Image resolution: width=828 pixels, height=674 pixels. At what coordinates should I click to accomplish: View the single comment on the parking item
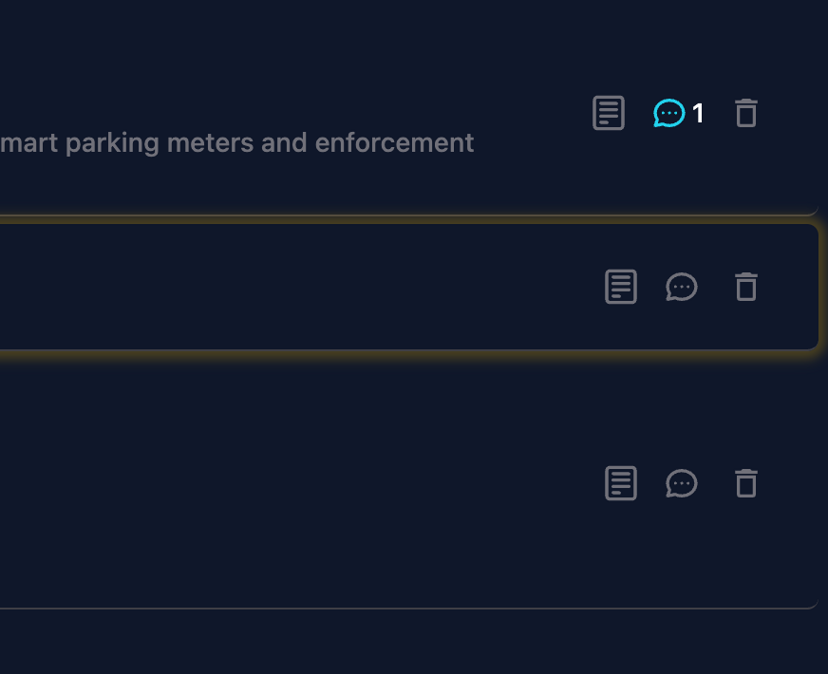tap(669, 113)
